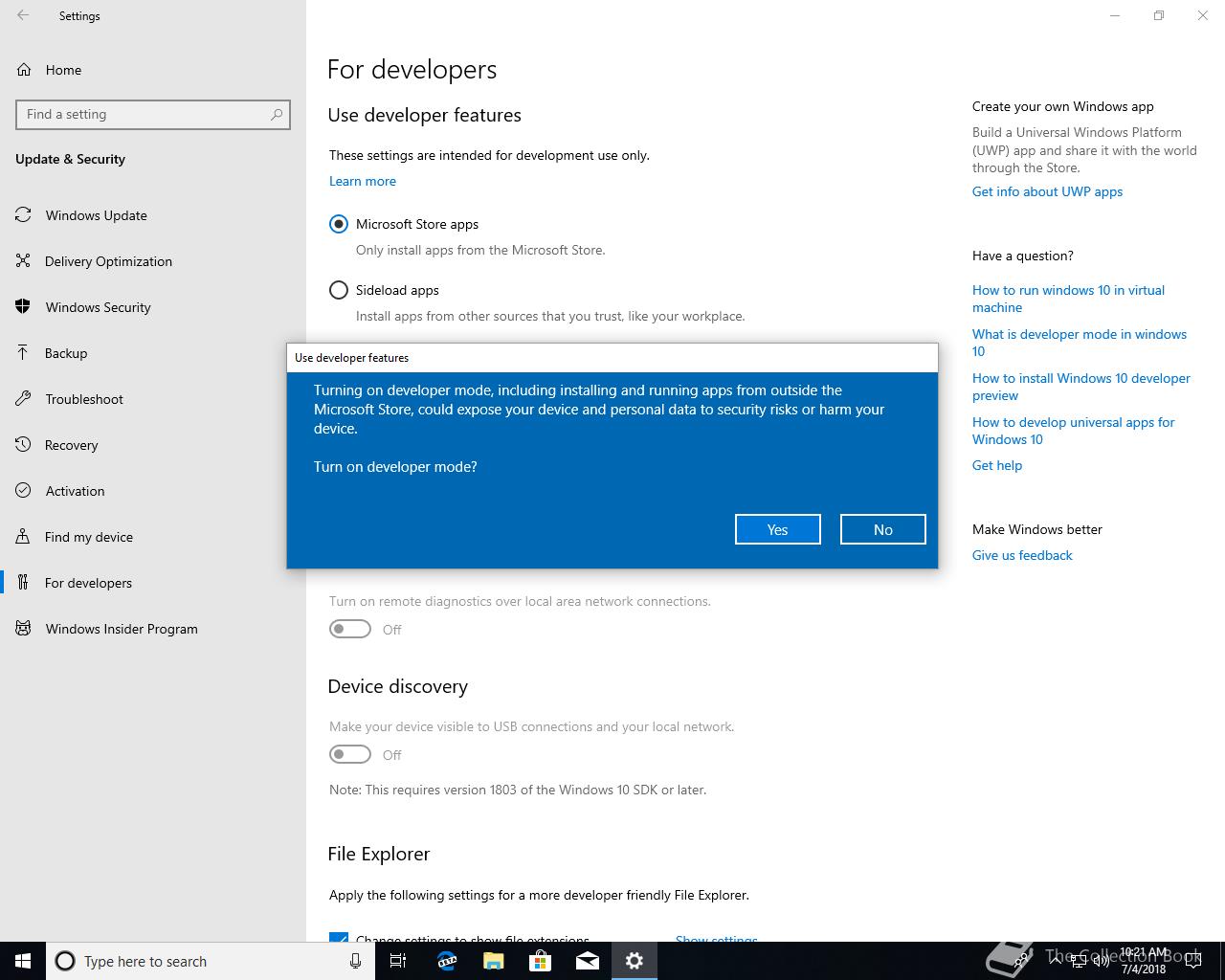The width and height of the screenshot is (1225, 980).
Task: Open How to develop universal apps link
Action: [1073, 431]
